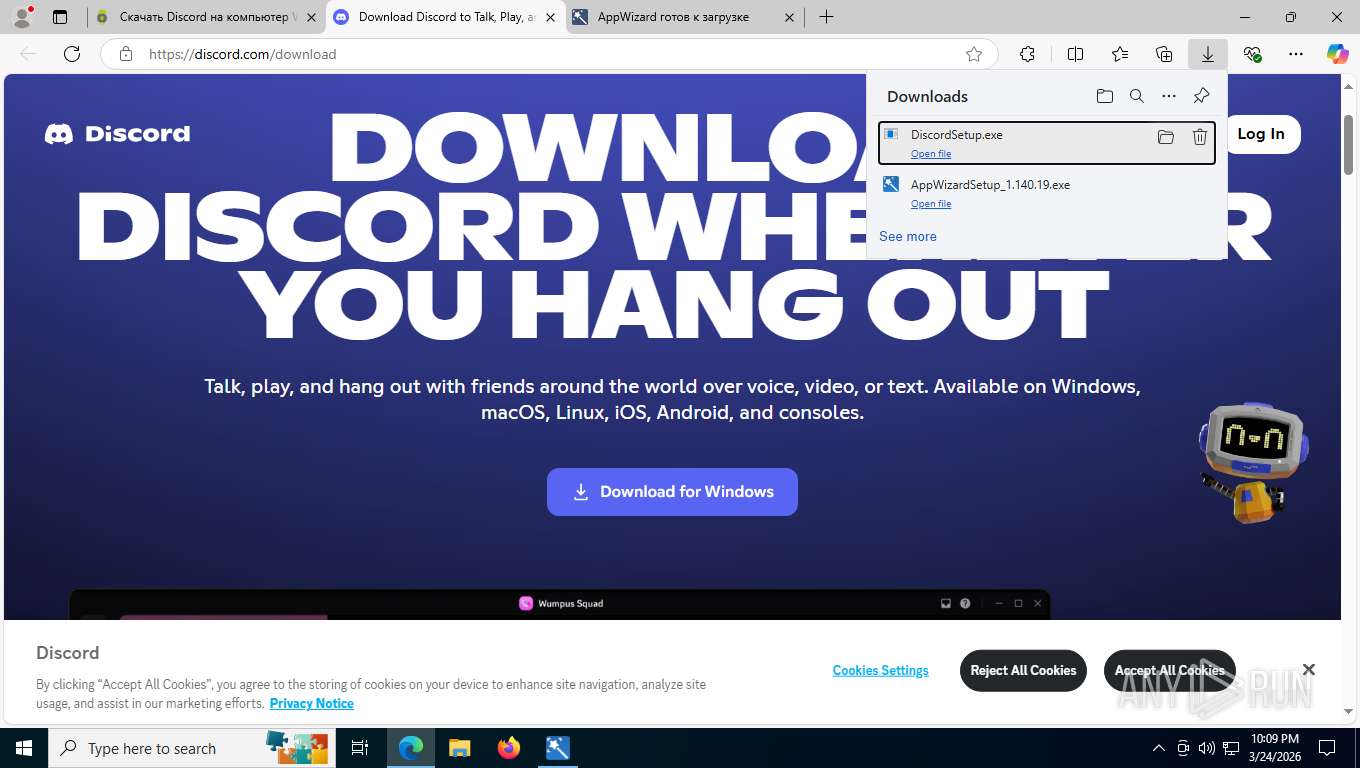This screenshot has width=1360, height=768.
Task: Refresh the current page
Action: coord(72,54)
